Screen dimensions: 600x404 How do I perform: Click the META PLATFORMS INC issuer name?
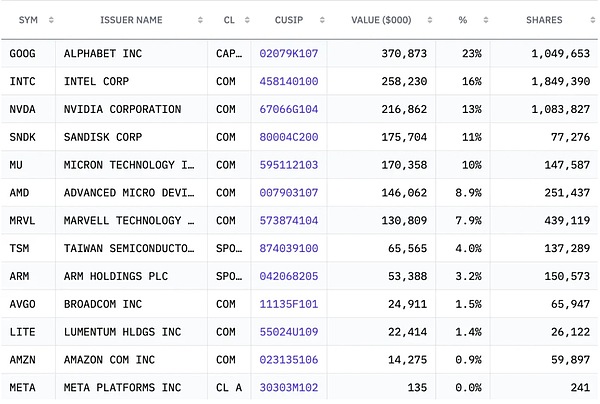(x=122, y=388)
